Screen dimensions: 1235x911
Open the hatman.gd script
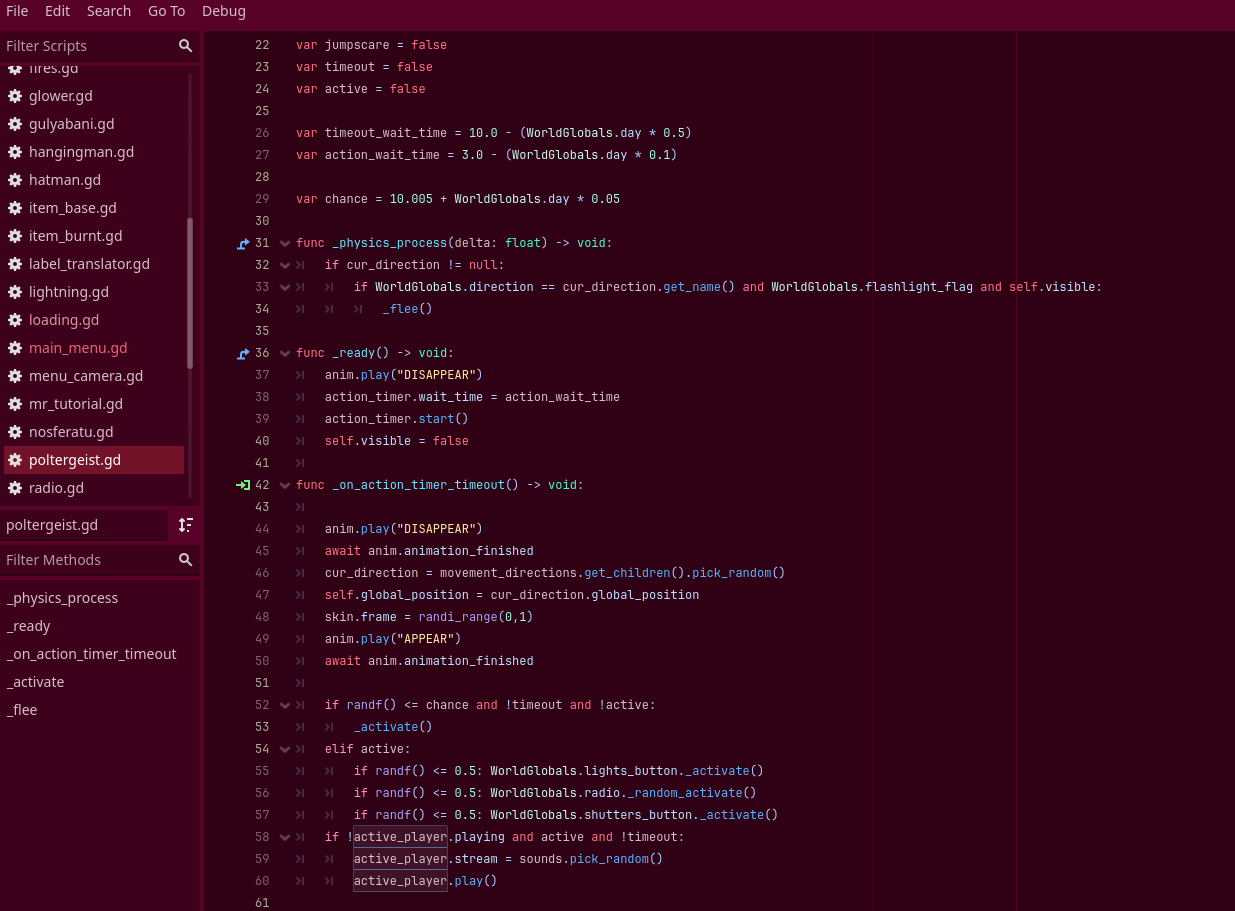(65, 180)
